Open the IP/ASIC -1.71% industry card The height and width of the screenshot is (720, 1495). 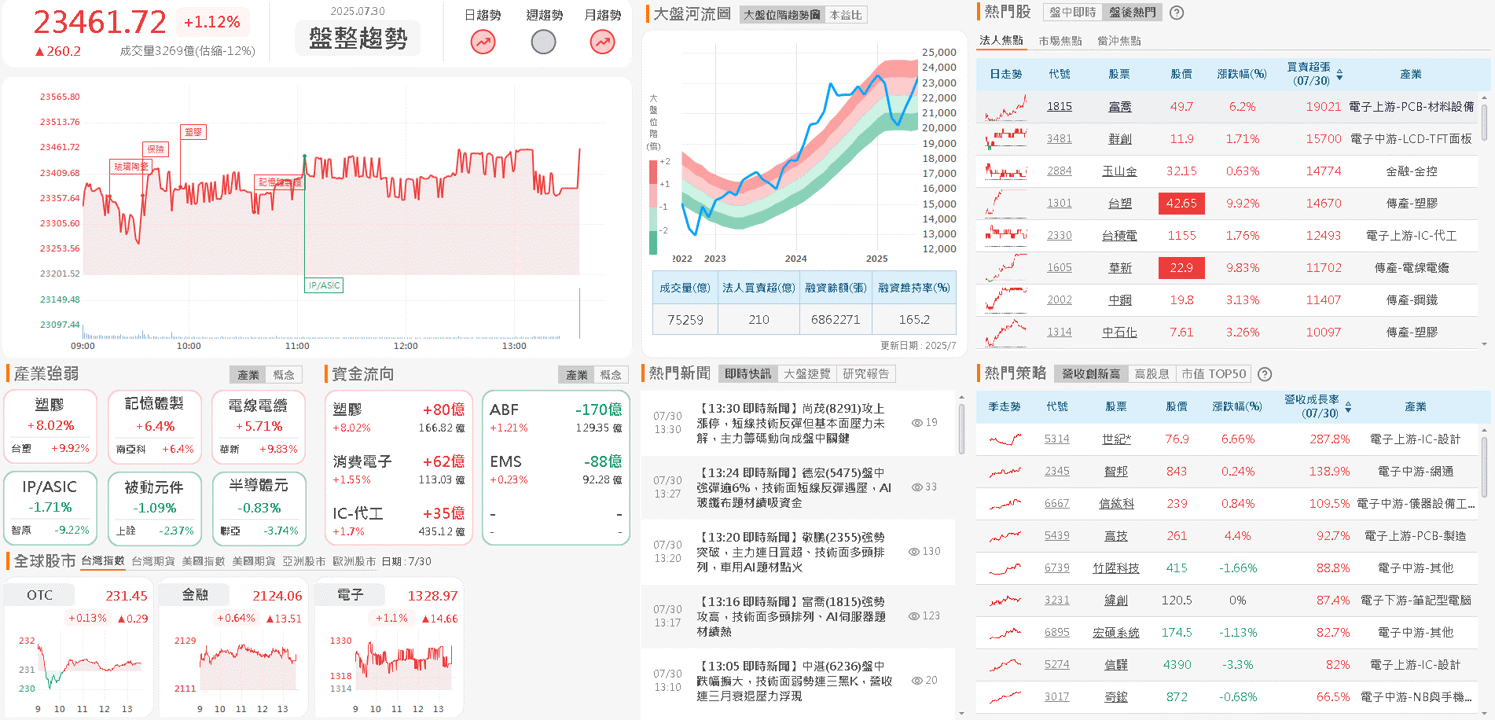pyautogui.click(x=51, y=508)
